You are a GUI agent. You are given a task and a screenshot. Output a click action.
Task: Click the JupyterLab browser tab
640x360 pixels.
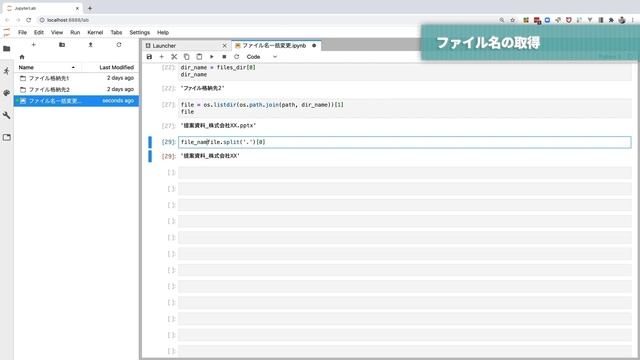point(42,8)
